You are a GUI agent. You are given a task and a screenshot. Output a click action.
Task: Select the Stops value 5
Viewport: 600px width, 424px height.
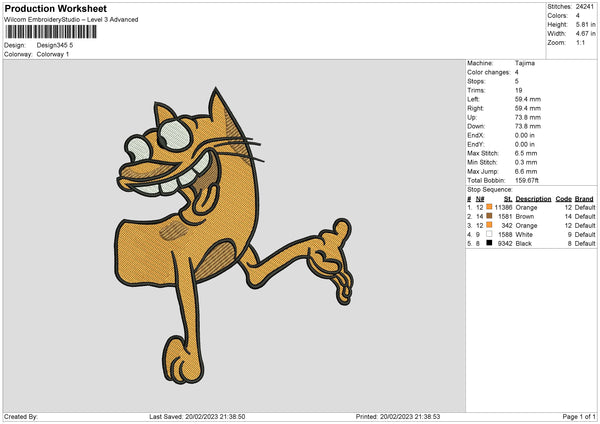pos(517,82)
